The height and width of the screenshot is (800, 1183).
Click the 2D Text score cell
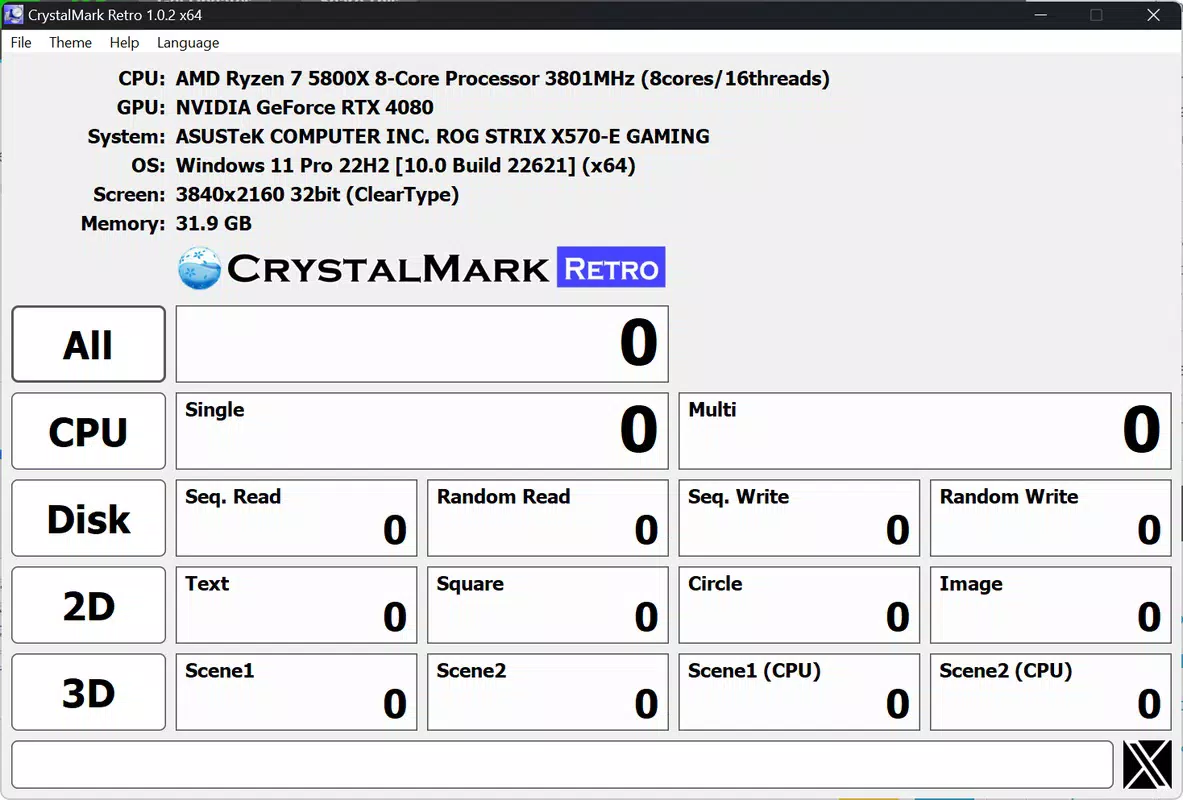(297, 605)
